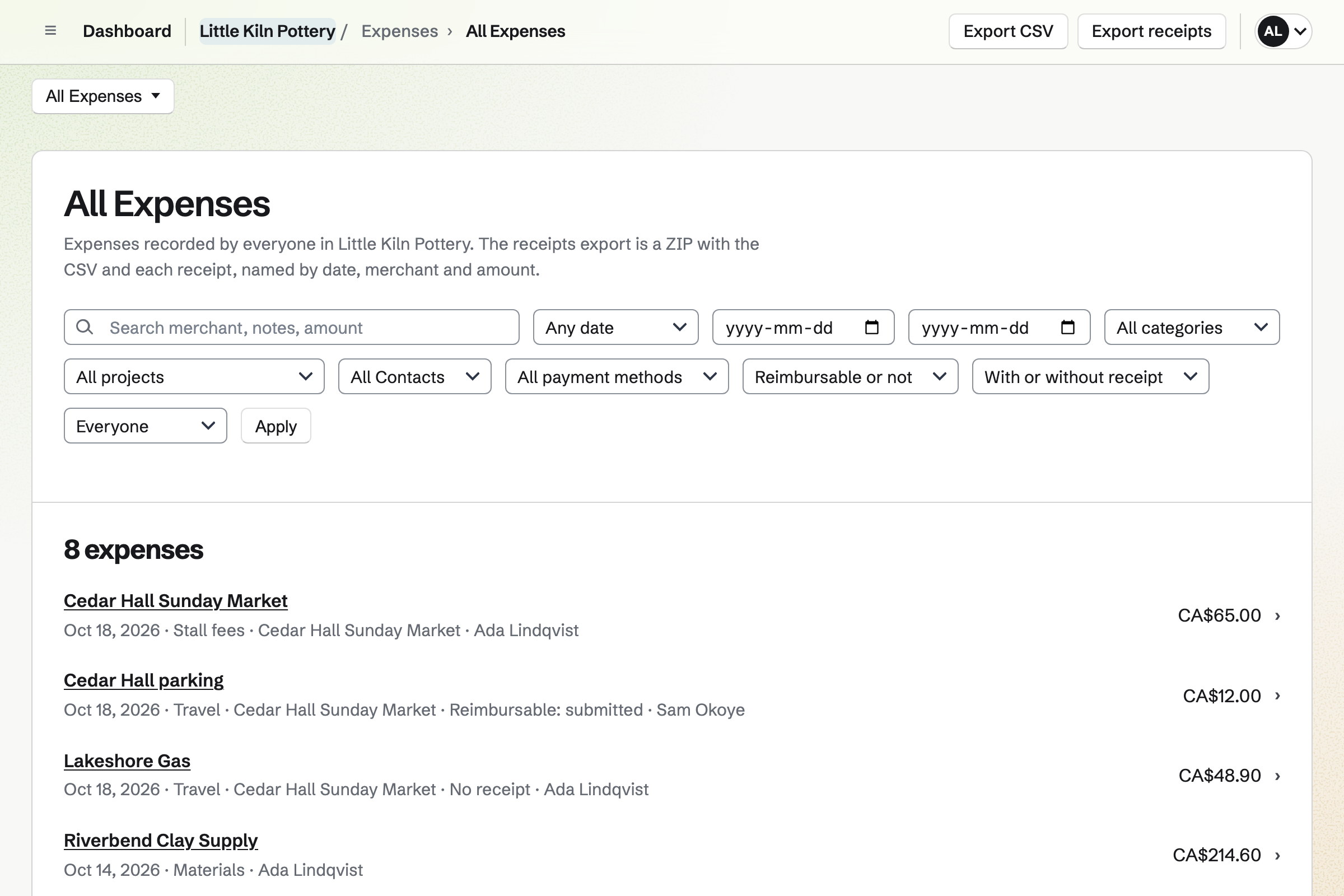Image resolution: width=1344 pixels, height=896 pixels.
Task: Open Cedar Hall Sunday Market row chevron
Action: tap(1277, 615)
